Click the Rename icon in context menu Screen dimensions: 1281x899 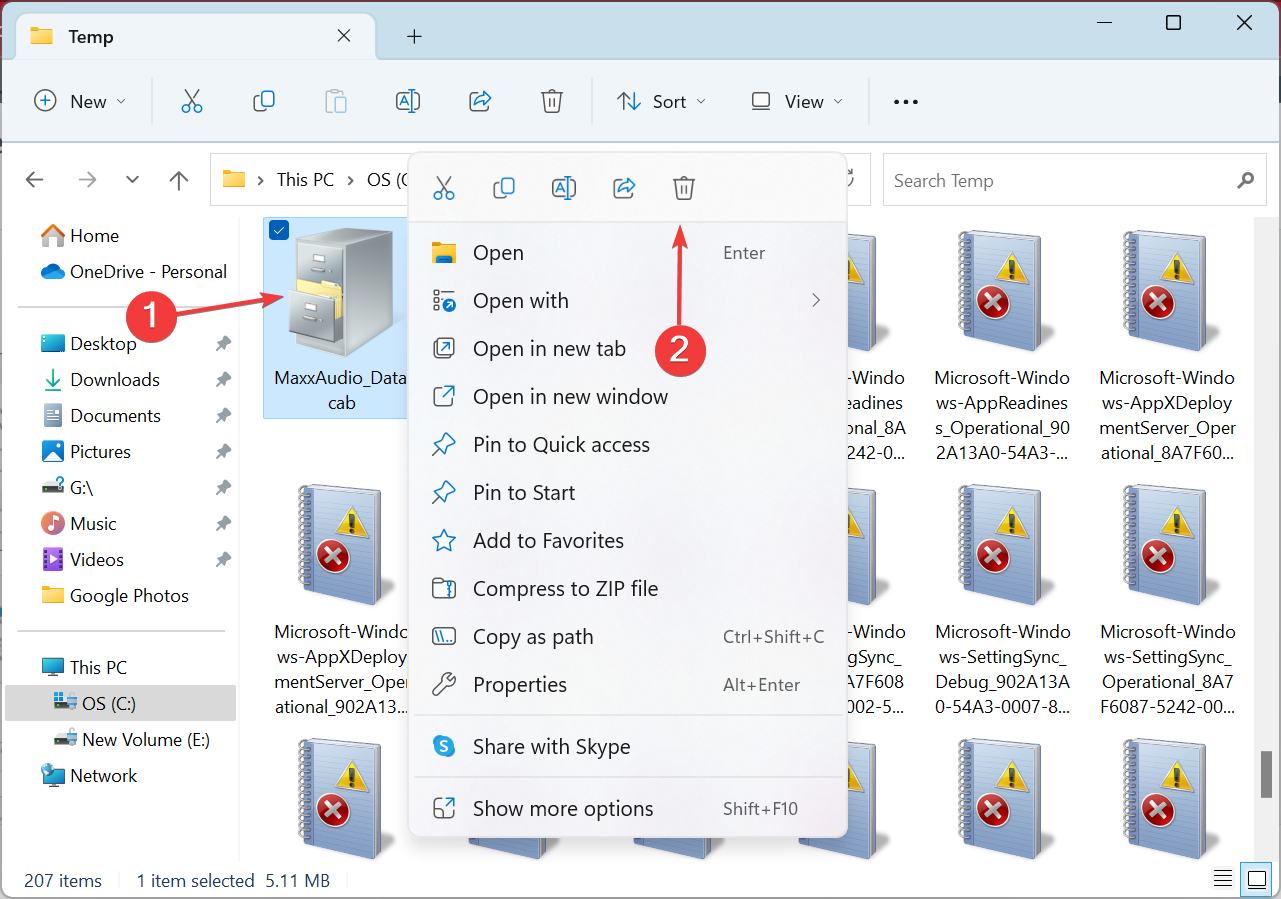point(564,188)
